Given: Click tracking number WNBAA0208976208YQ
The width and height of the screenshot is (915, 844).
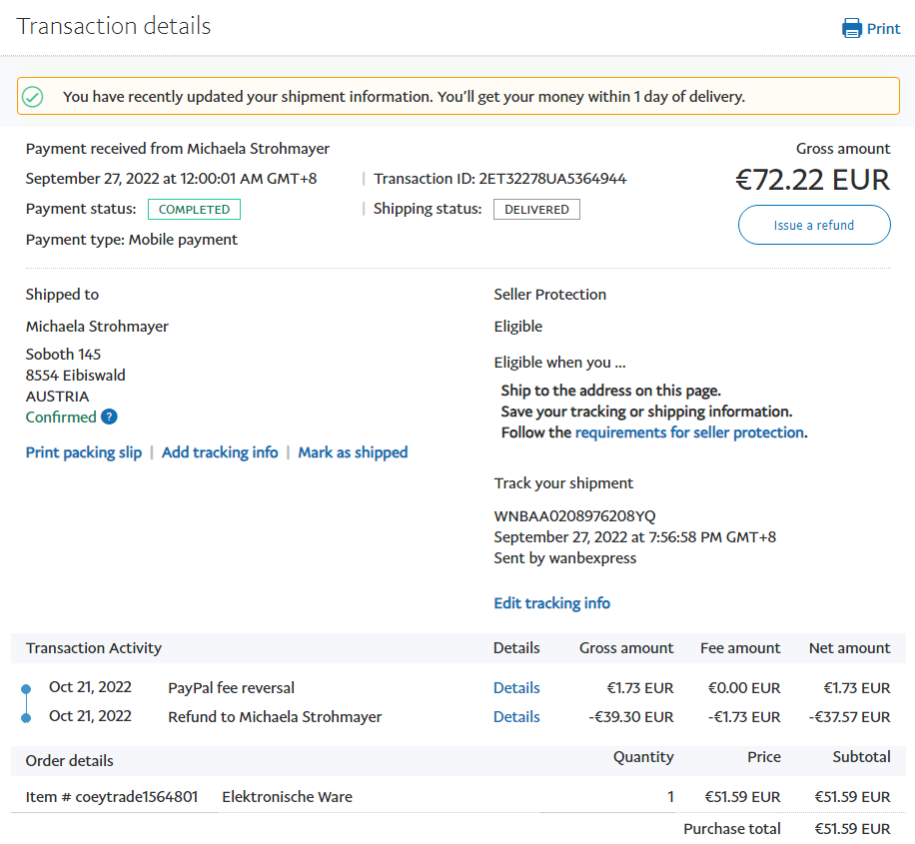Looking at the screenshot, I should pyautogui.click(x=575, y=516).
